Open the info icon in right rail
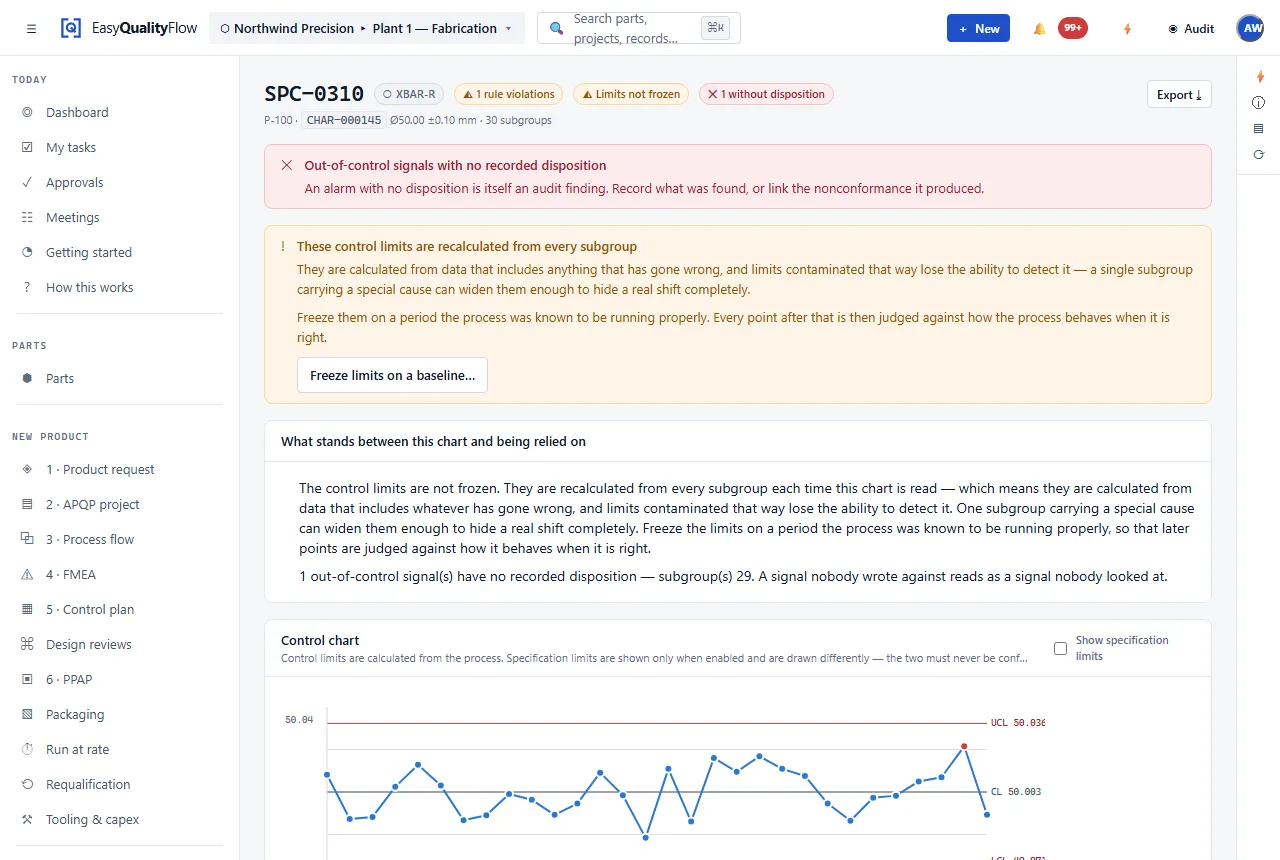The height and width of the screenshot is (860, 1280). [x=1259, y=102]
